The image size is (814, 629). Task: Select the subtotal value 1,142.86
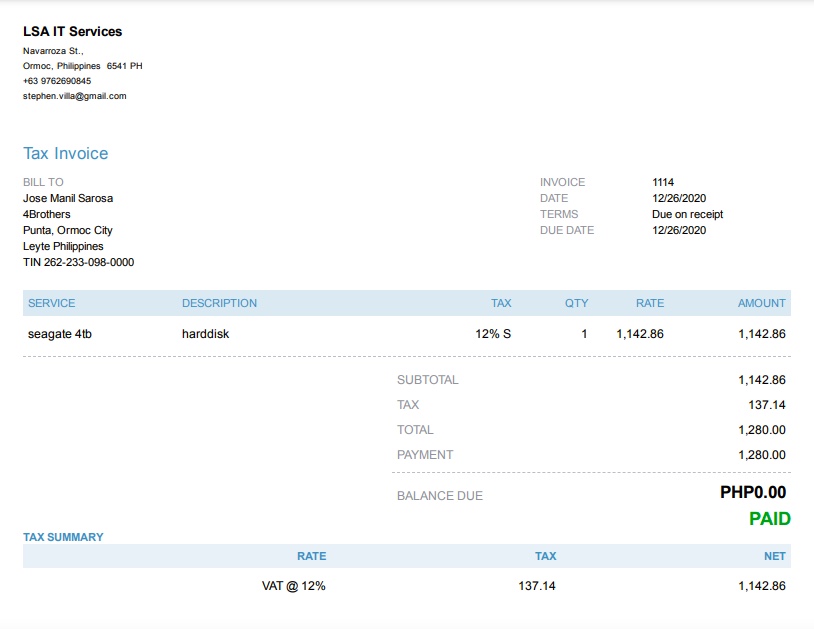[x=762, y=380]
